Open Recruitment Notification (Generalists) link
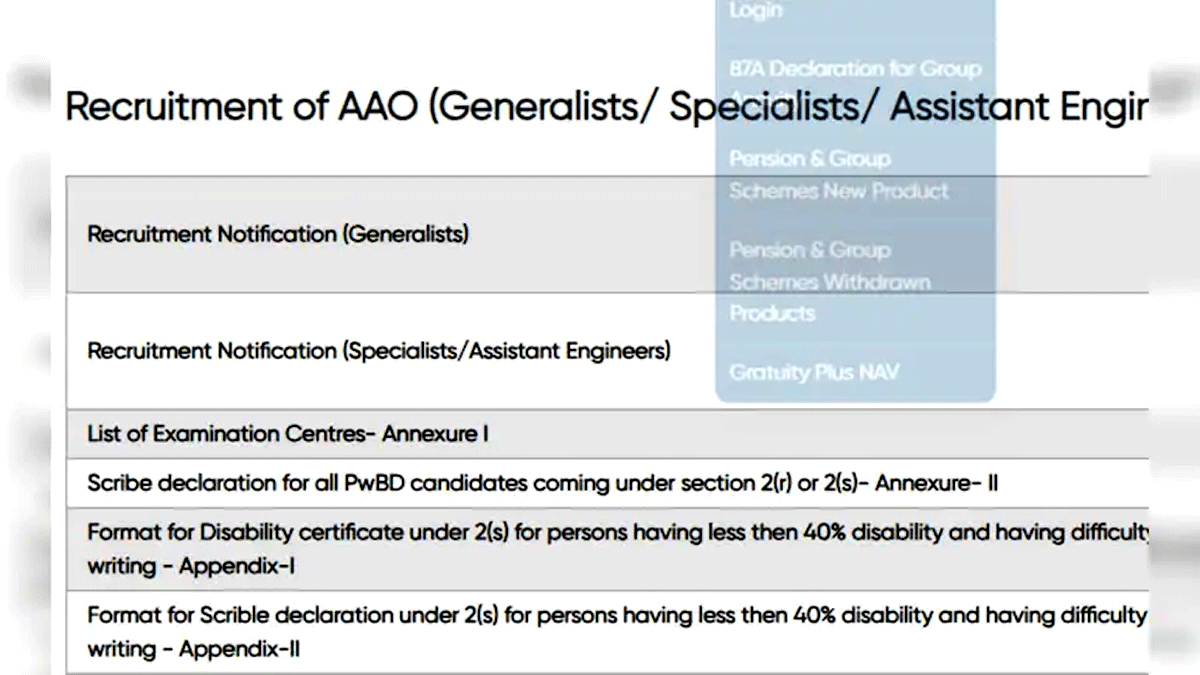The height and width of the screenshot is (675, 1200). coord(278,235)
